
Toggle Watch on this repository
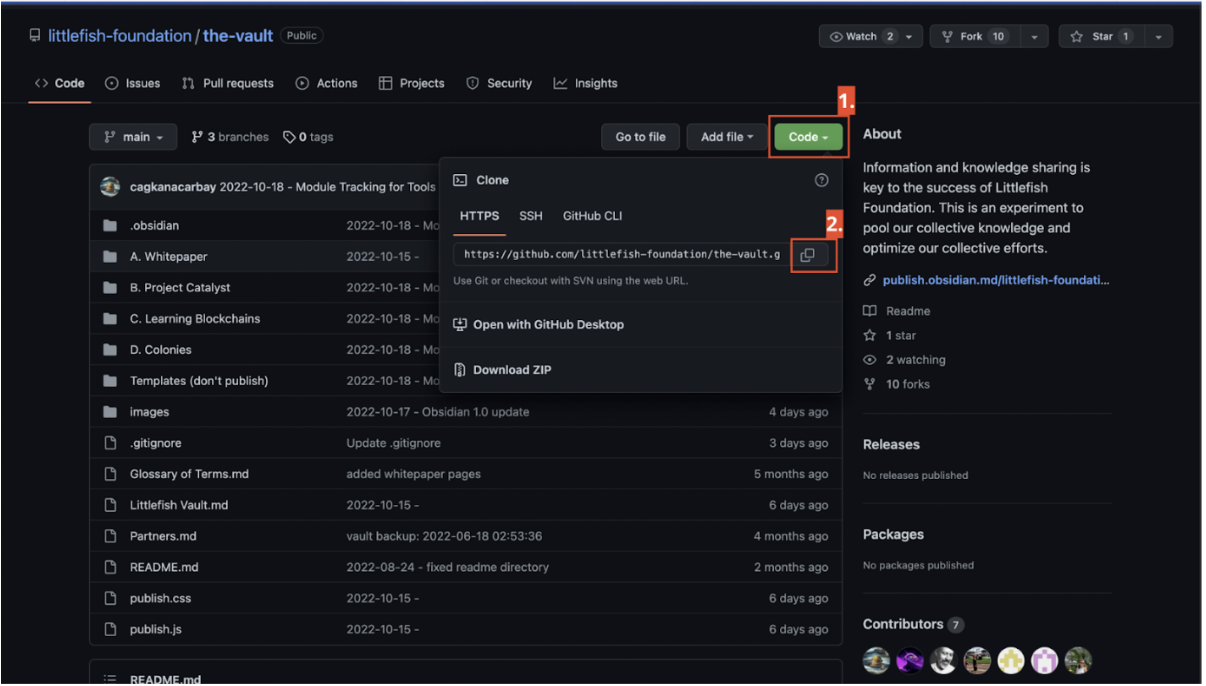(860, 37)
